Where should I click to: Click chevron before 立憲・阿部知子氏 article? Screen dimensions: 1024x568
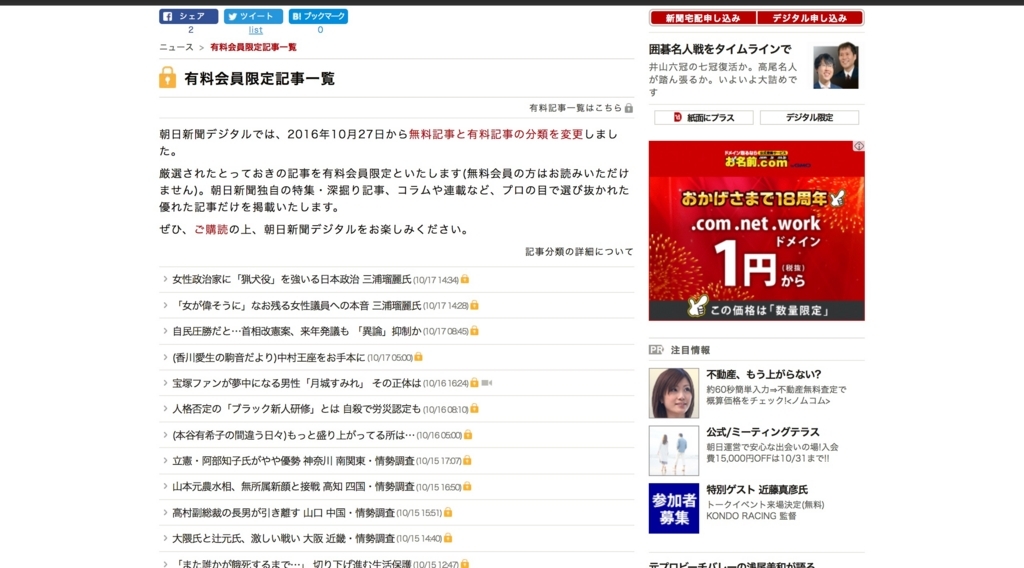click(x=165, y=460)
